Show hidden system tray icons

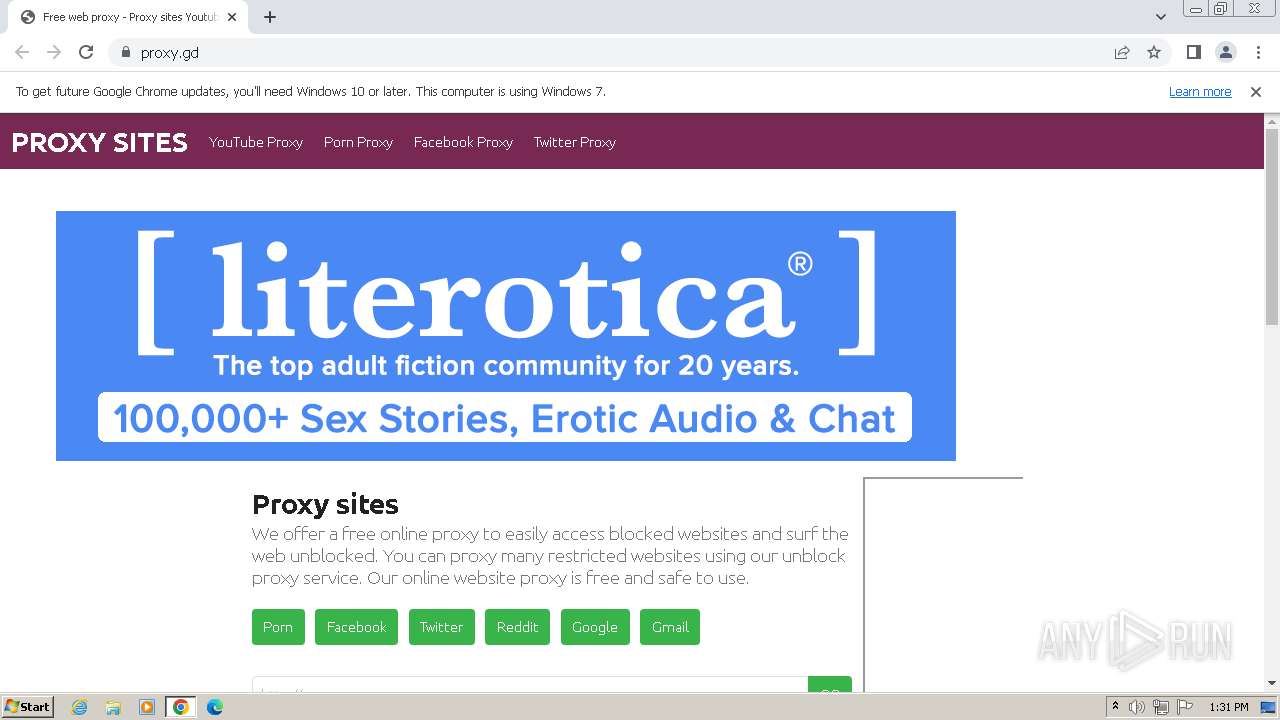[x=1115, y=707]
